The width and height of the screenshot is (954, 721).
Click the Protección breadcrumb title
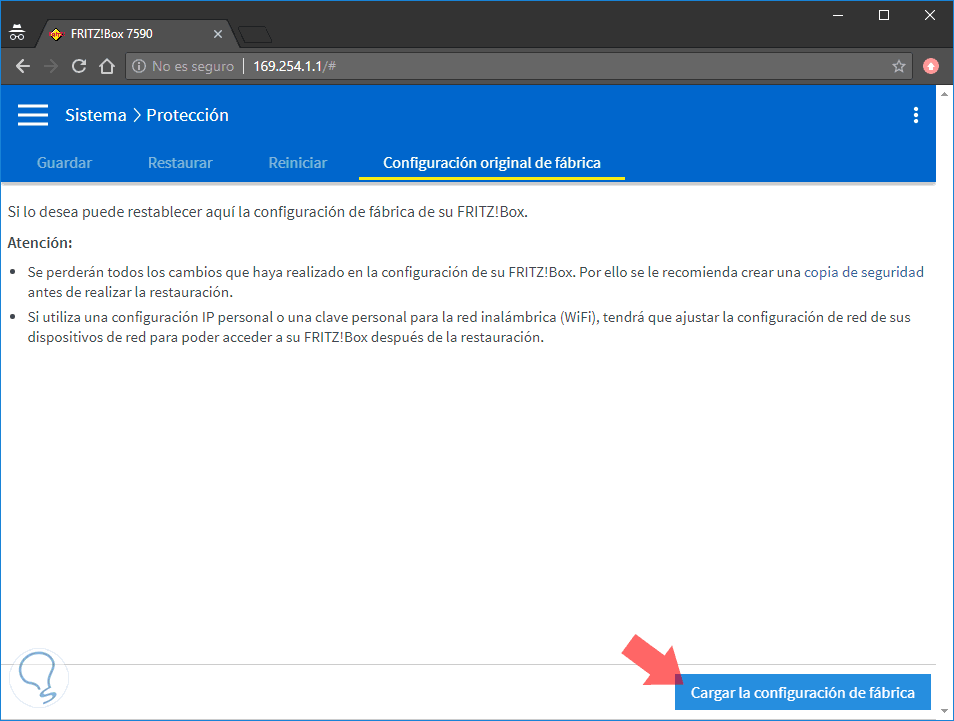(x=187, y=115)
